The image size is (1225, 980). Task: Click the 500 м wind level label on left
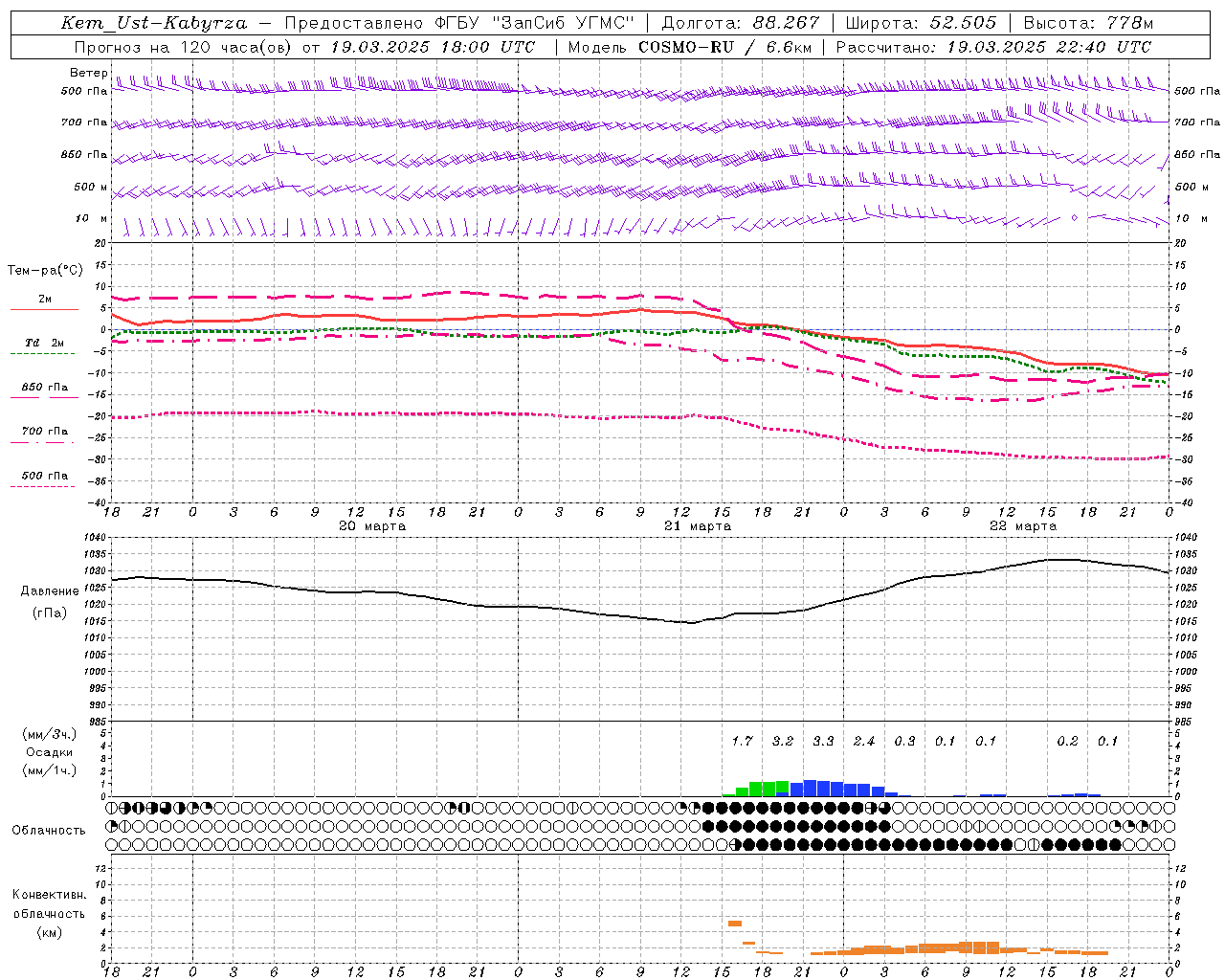coord(91,187)
